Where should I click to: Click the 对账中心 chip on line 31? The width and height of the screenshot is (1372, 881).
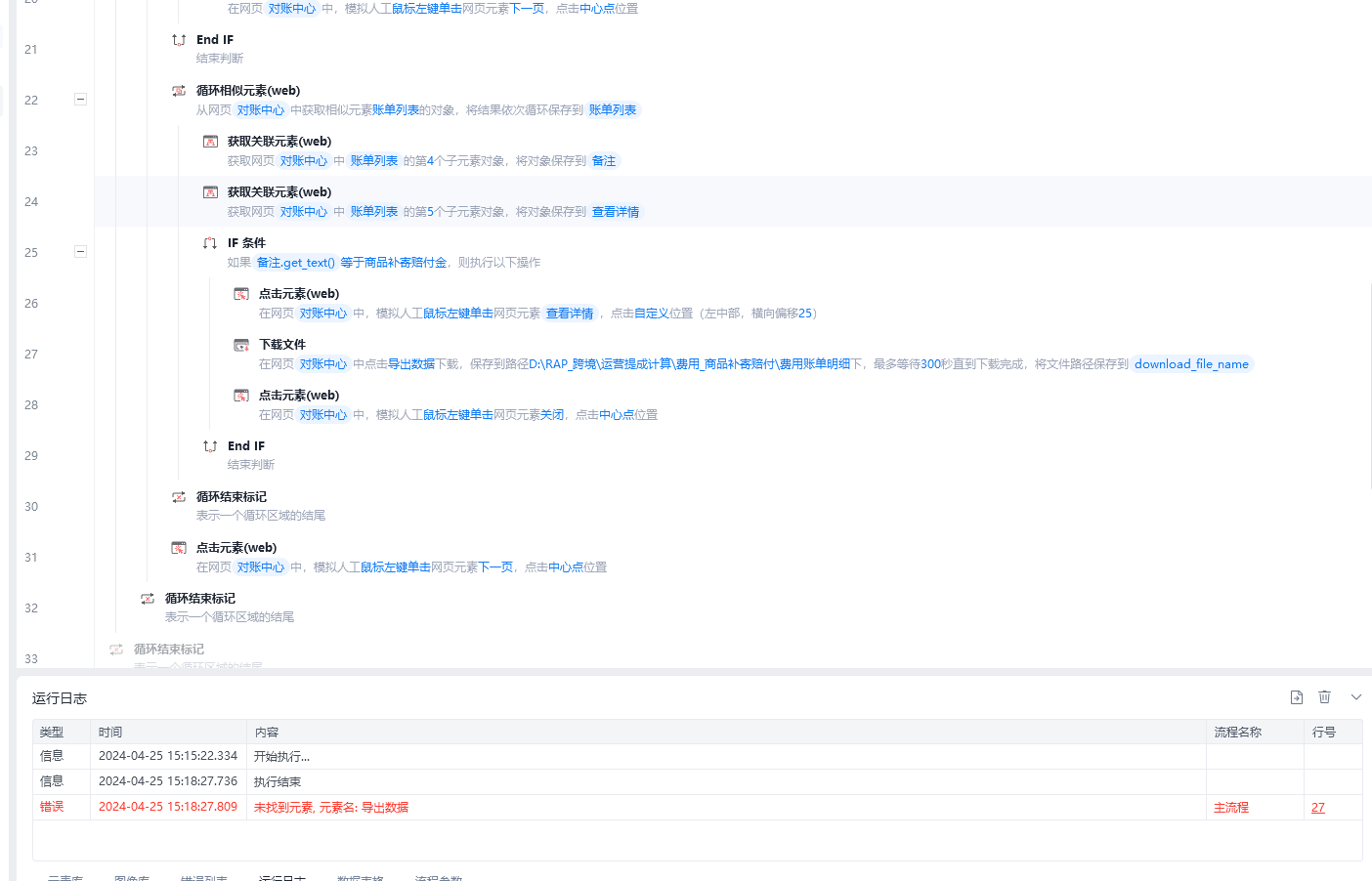point(261,567)
